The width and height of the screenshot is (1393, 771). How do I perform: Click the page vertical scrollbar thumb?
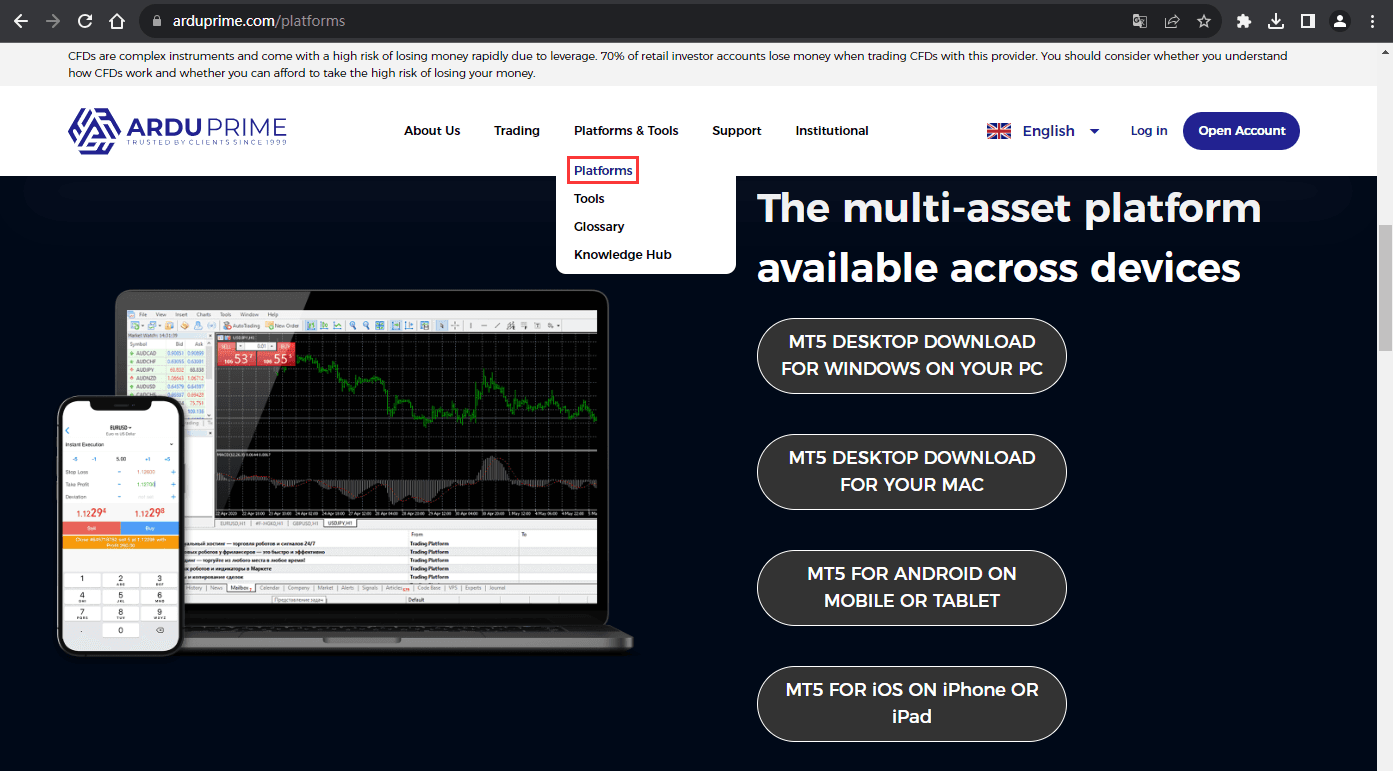click(1384, 287)
